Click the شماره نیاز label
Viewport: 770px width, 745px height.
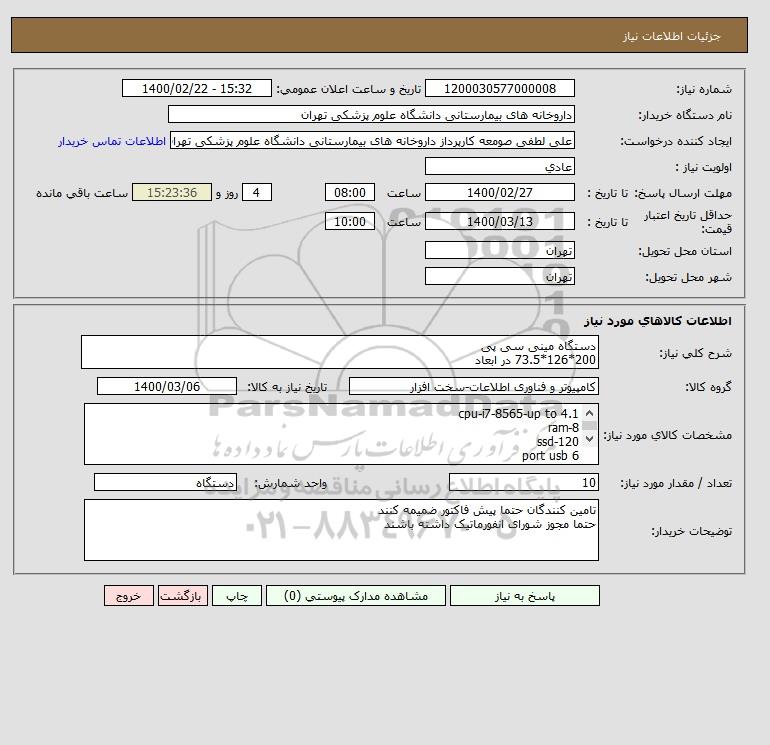point(704,89)
